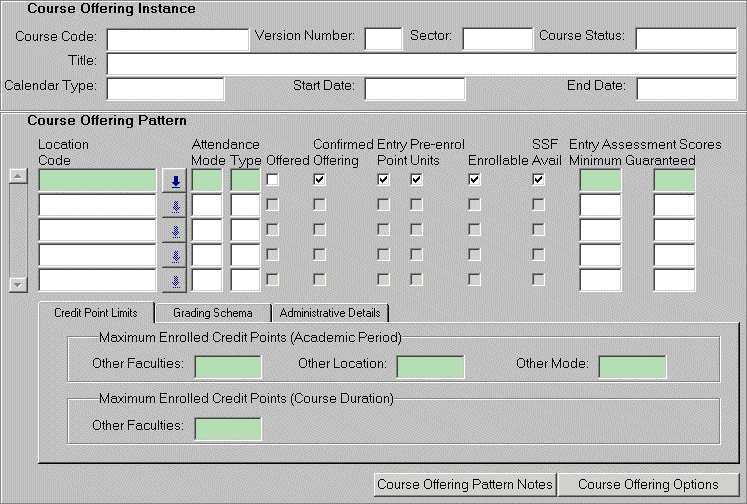Click the fourth row Location Code lookup arrow
The height and width of the screenshot is (504, 747).
coord(174,256)
